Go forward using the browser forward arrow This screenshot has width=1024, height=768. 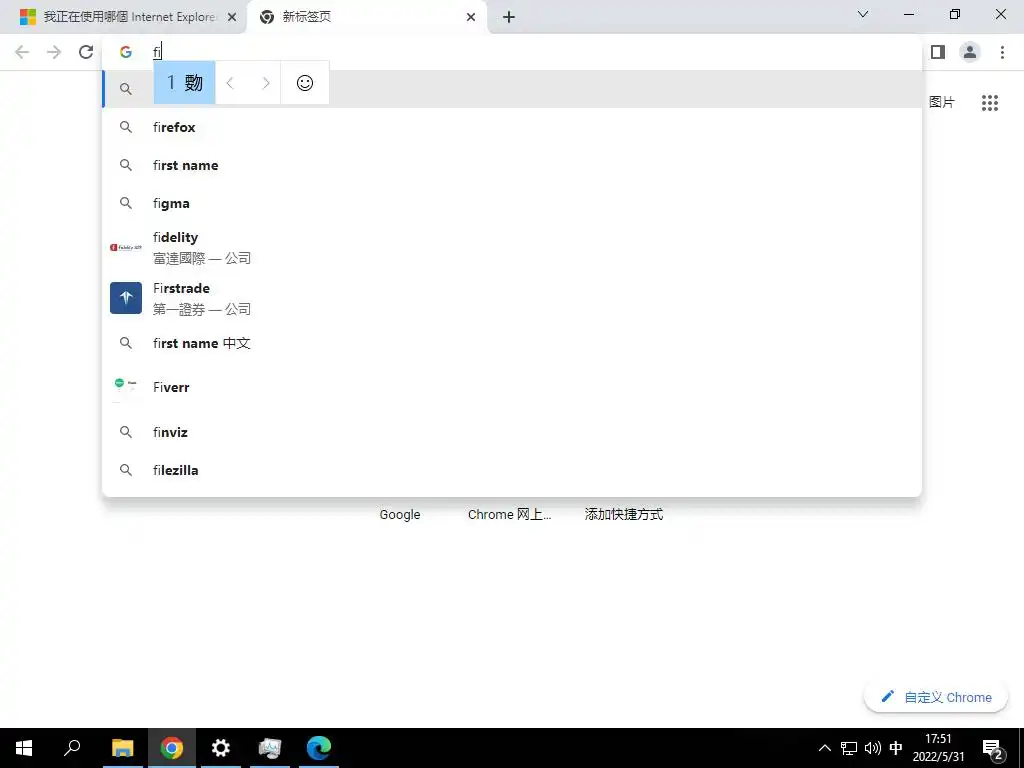[x=54, y=52]
